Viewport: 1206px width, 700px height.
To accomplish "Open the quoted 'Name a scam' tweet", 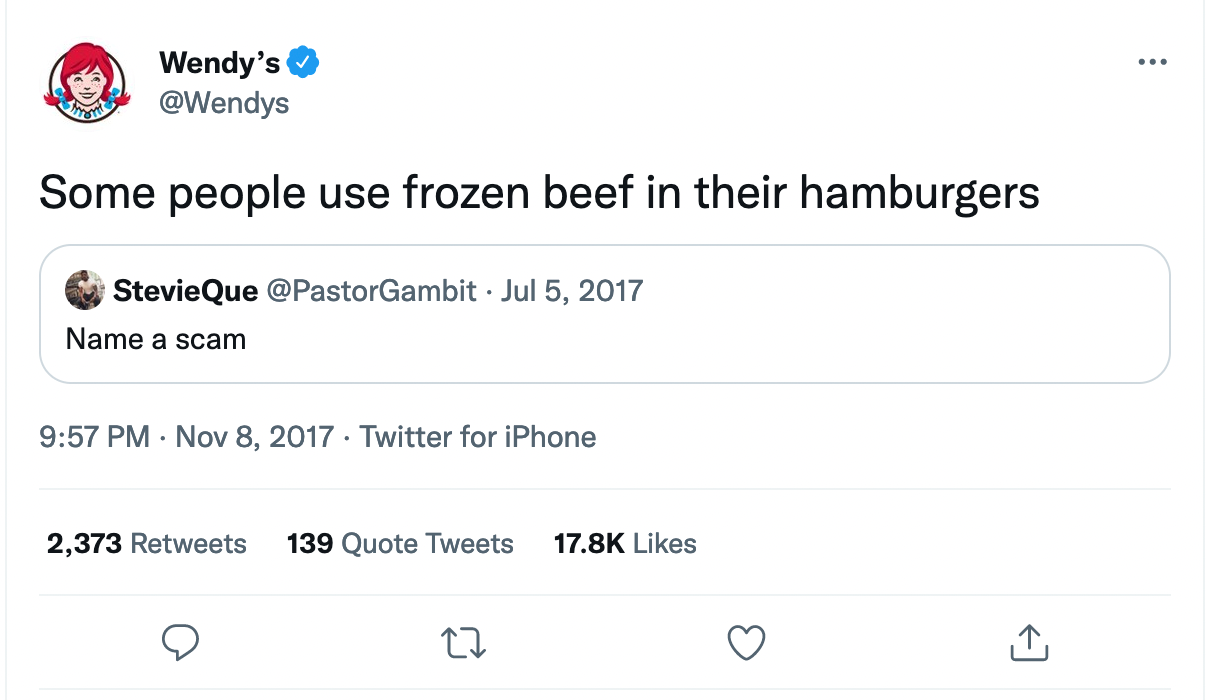I will point(604,340).
